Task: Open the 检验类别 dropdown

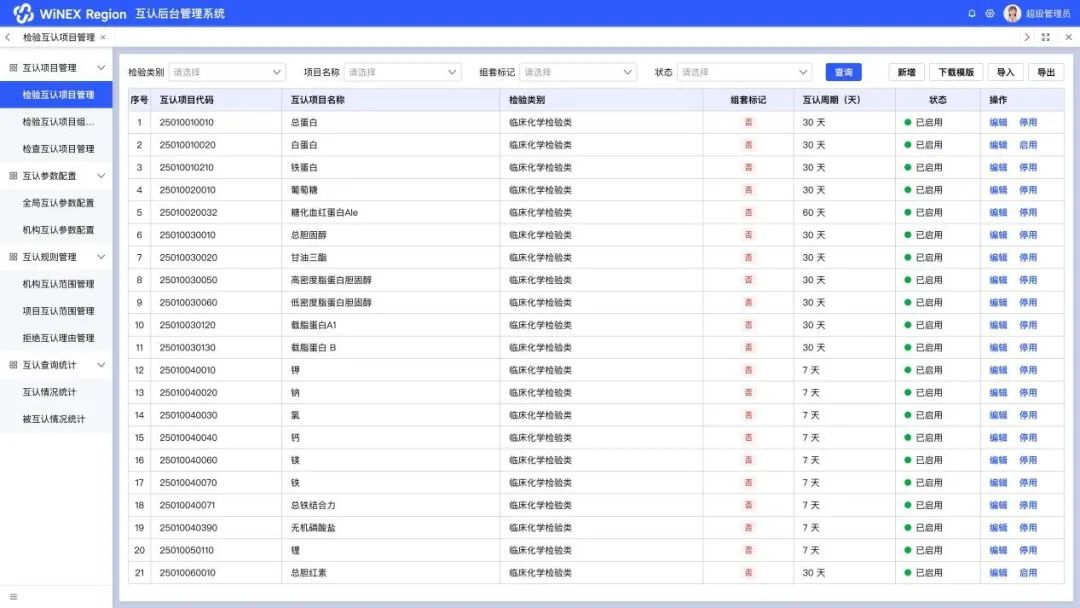Action: pyautogui.click(x=227, y=72)
